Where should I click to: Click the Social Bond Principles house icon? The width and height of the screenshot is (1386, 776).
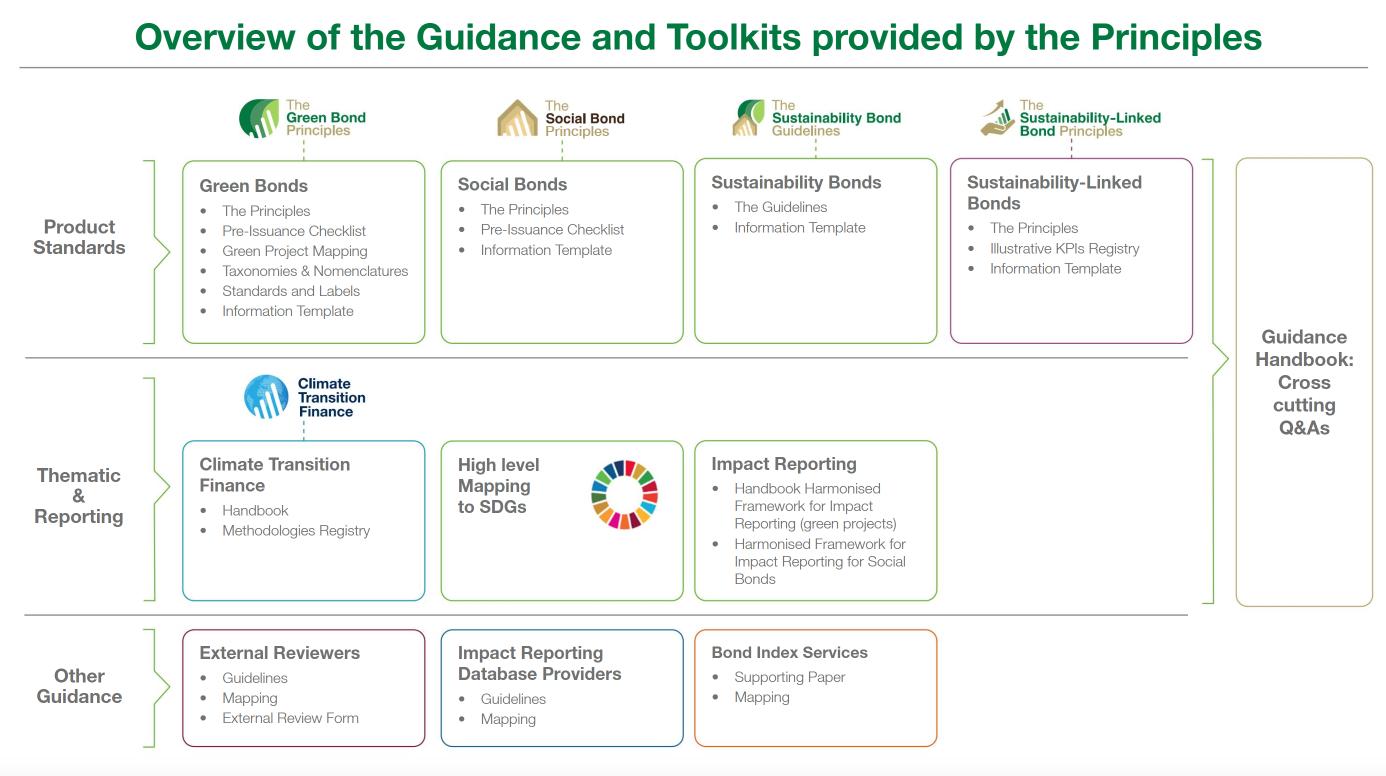[x=517, y=118]
